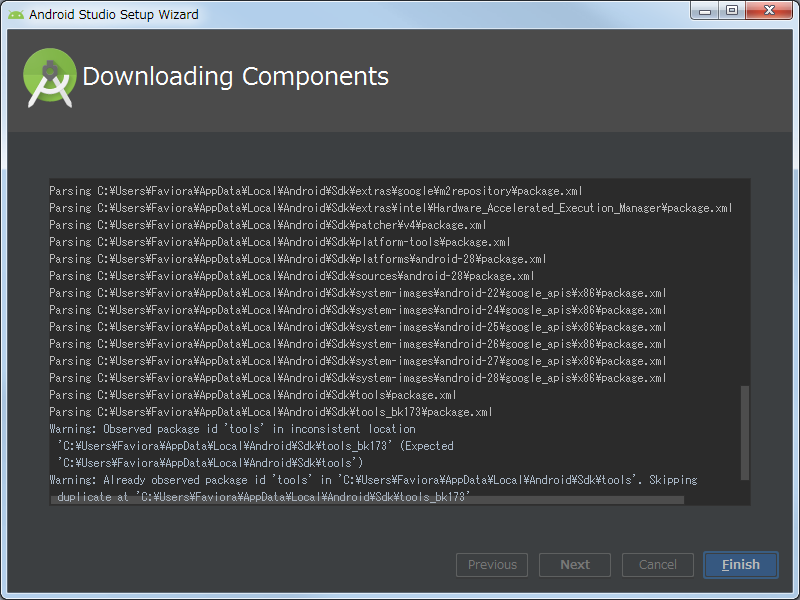The height and width of the screenshot is (600, 800).
Task: Click the Finish button
Action: pyautogui.click(x=740, y=565)
